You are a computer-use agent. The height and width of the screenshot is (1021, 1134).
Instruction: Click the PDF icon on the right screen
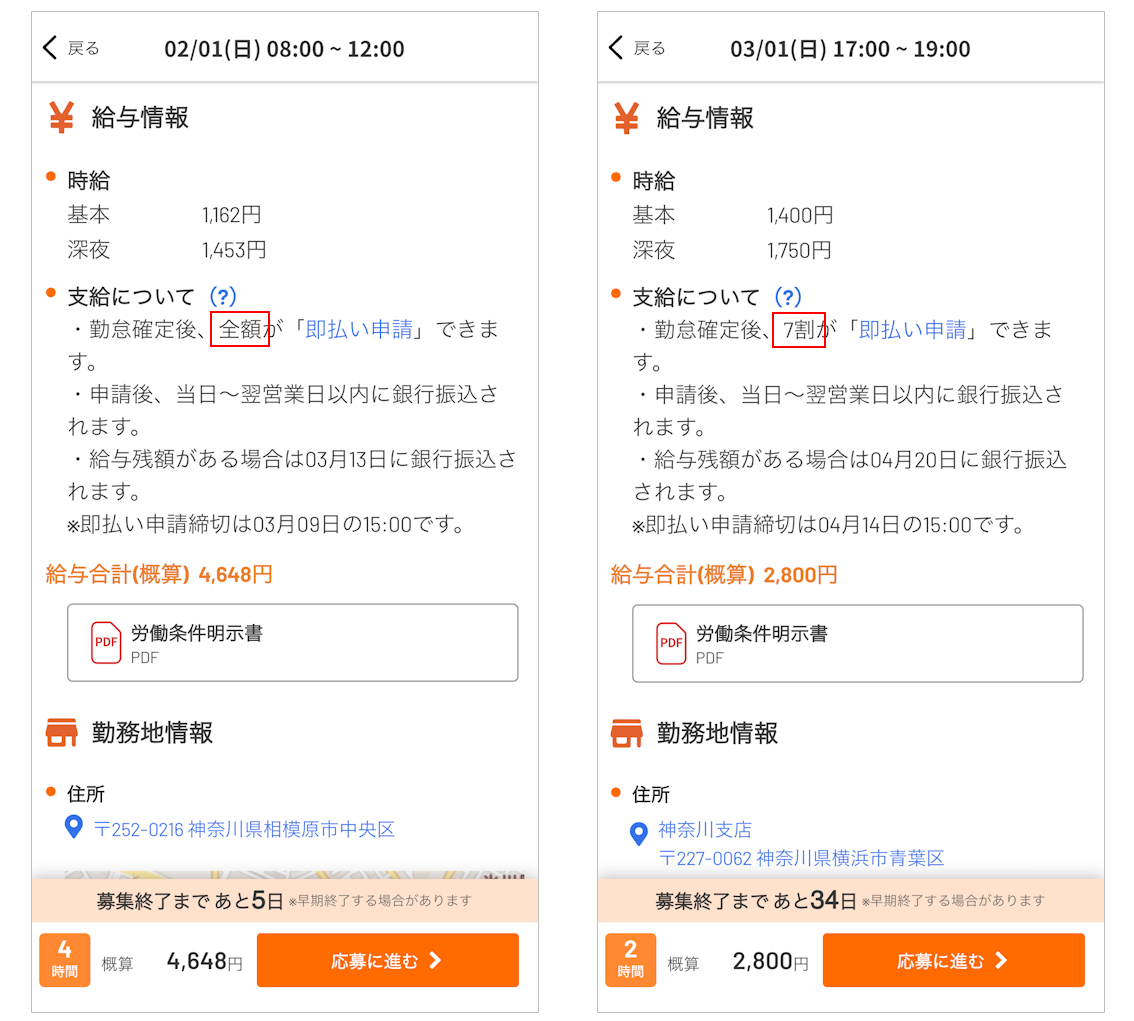[671, 643]
